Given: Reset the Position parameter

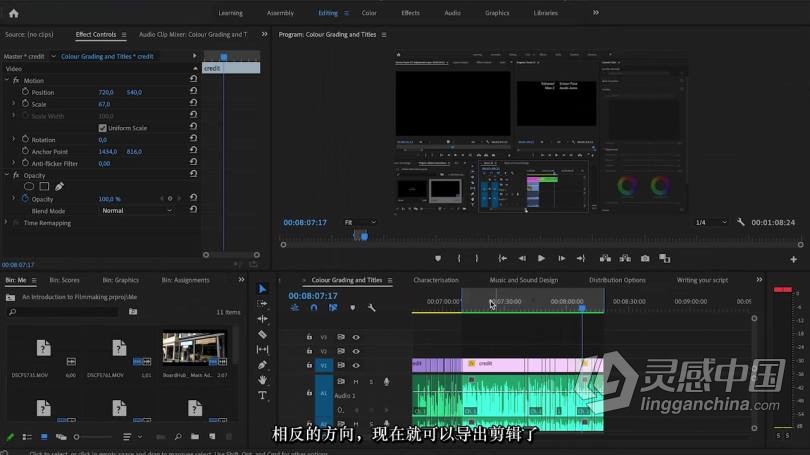Looking at the screenshot, I should (193, 91).
